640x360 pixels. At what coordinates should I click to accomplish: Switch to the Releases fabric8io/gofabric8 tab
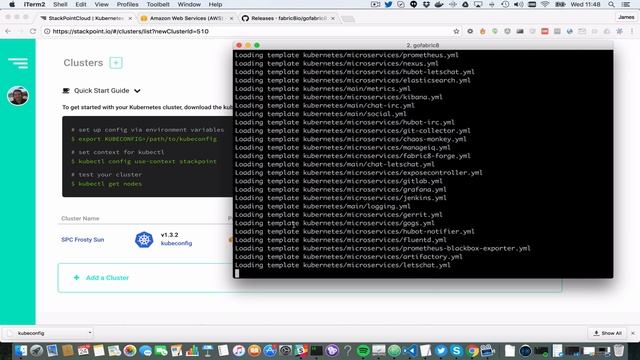click(288, 18)
